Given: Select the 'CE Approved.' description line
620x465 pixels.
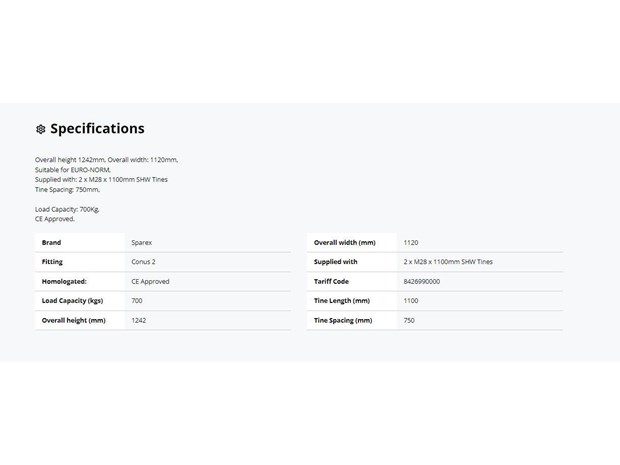Looking at the screenshot, I should tap(55, 219).
